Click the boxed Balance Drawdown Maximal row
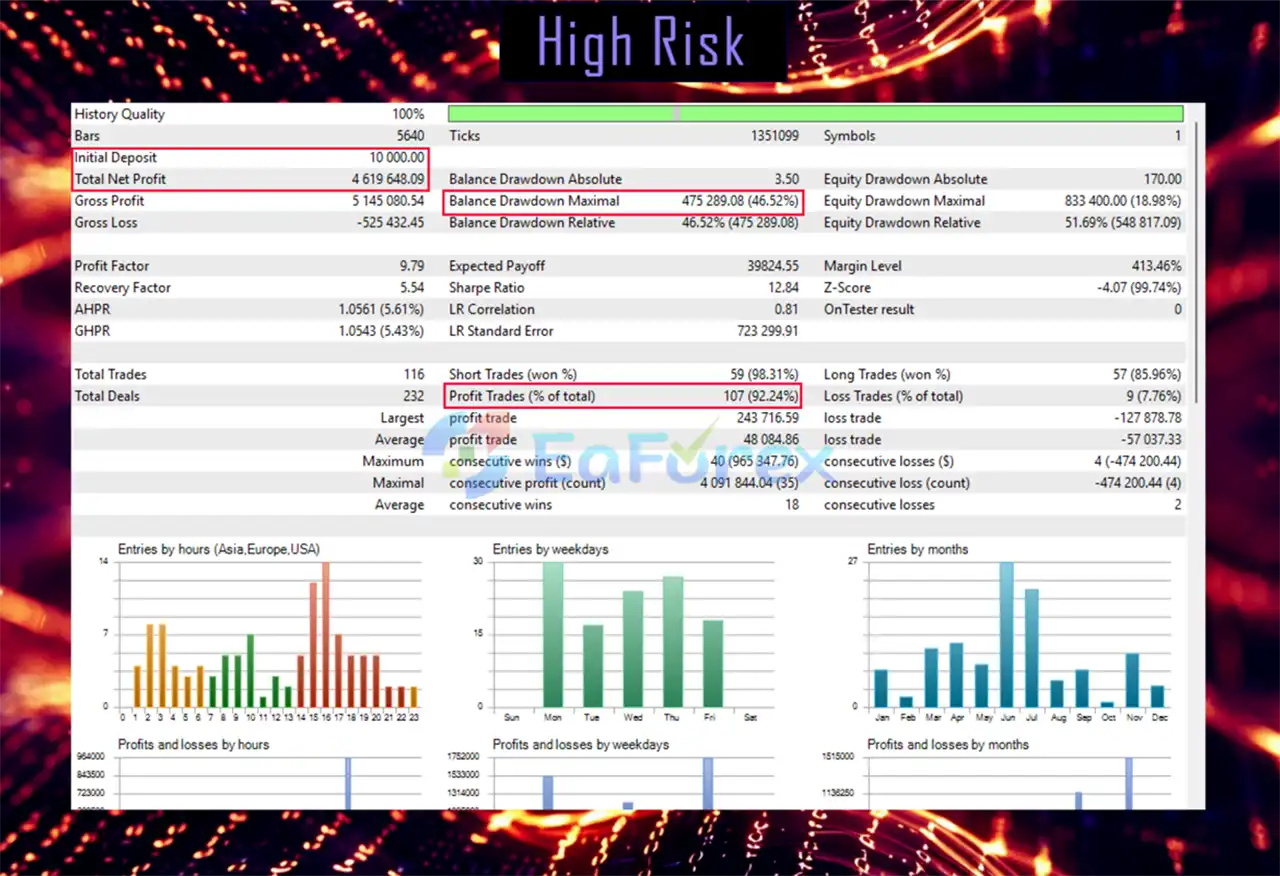This screenshot has width=1280, height=876. 623,201
